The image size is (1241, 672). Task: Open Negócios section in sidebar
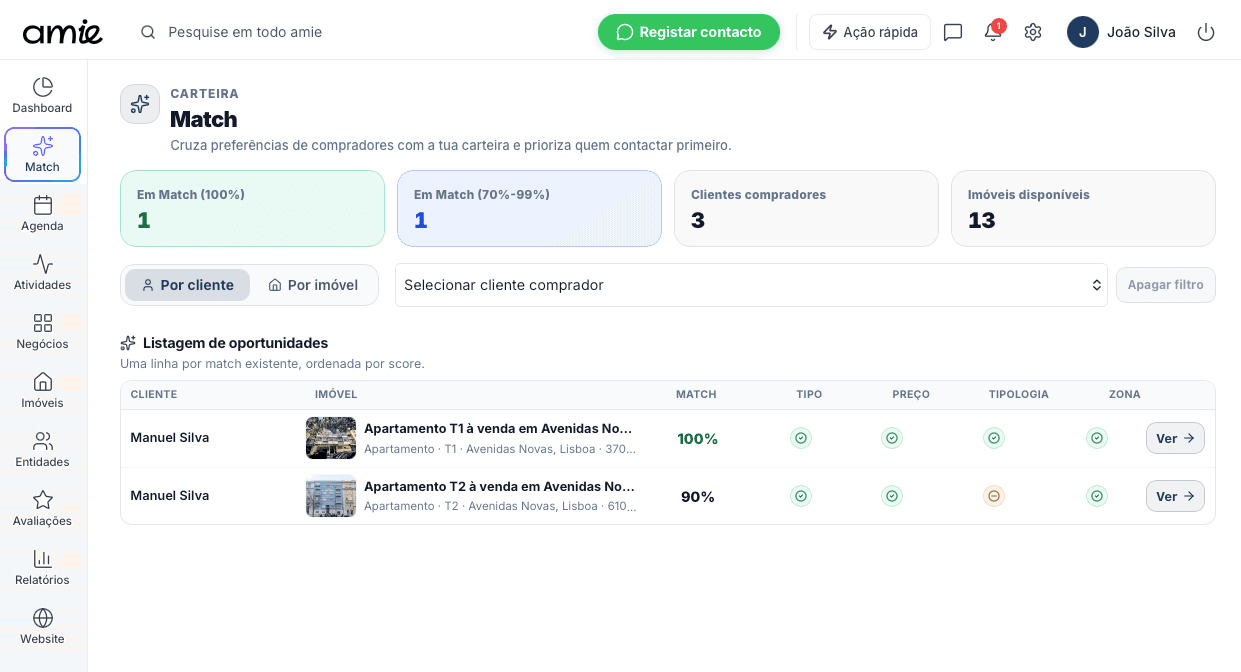(x=42, y=332)
